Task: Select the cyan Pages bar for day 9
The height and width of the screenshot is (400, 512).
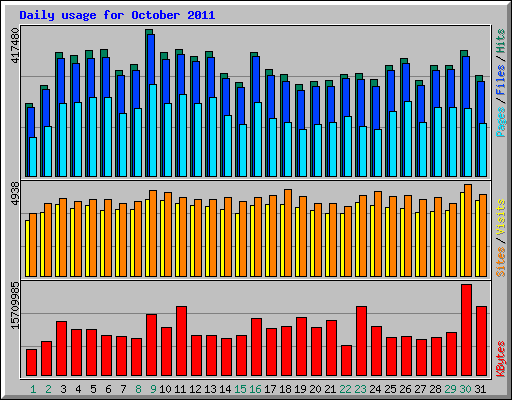Action: [153, 130]
